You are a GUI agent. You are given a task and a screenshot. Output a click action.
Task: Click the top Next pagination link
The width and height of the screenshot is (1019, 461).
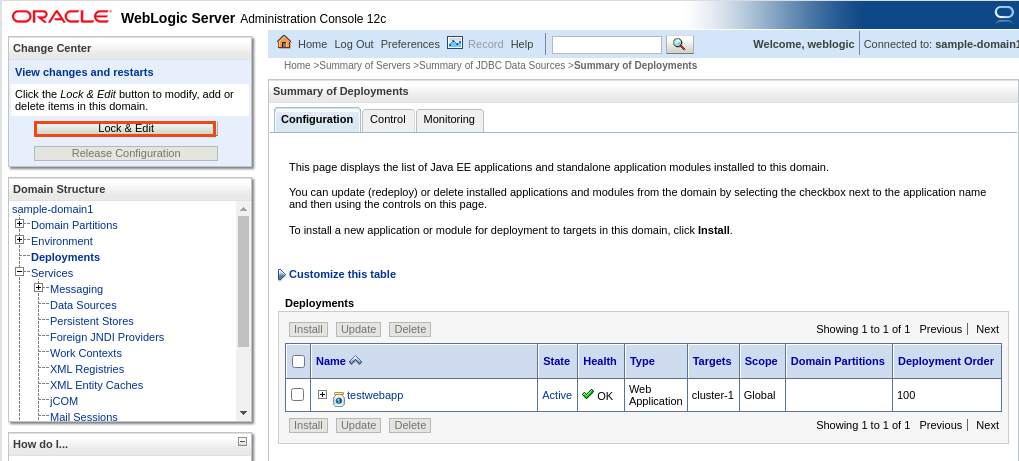tap(987, 329)
